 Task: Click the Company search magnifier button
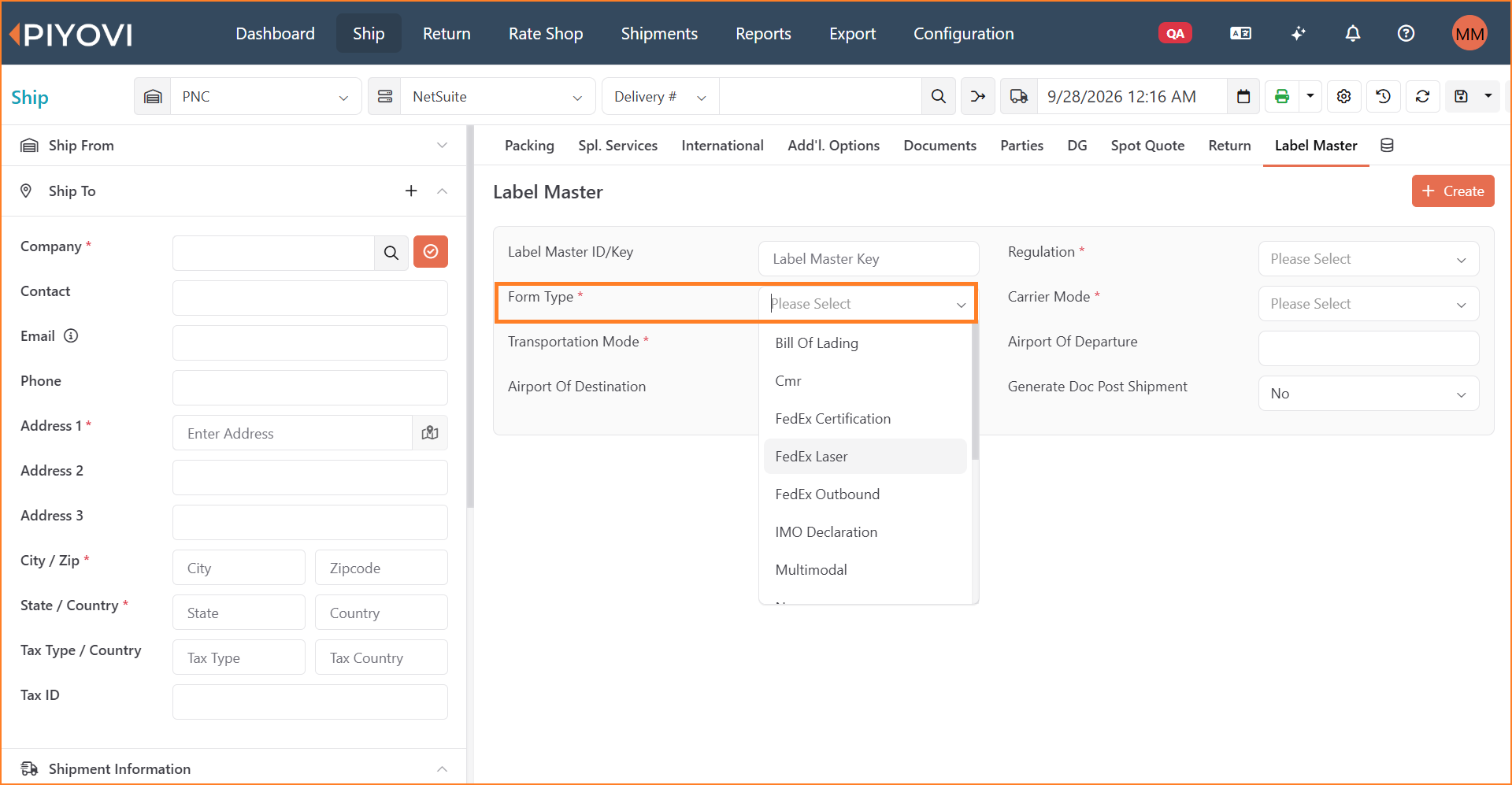[391, 253]
